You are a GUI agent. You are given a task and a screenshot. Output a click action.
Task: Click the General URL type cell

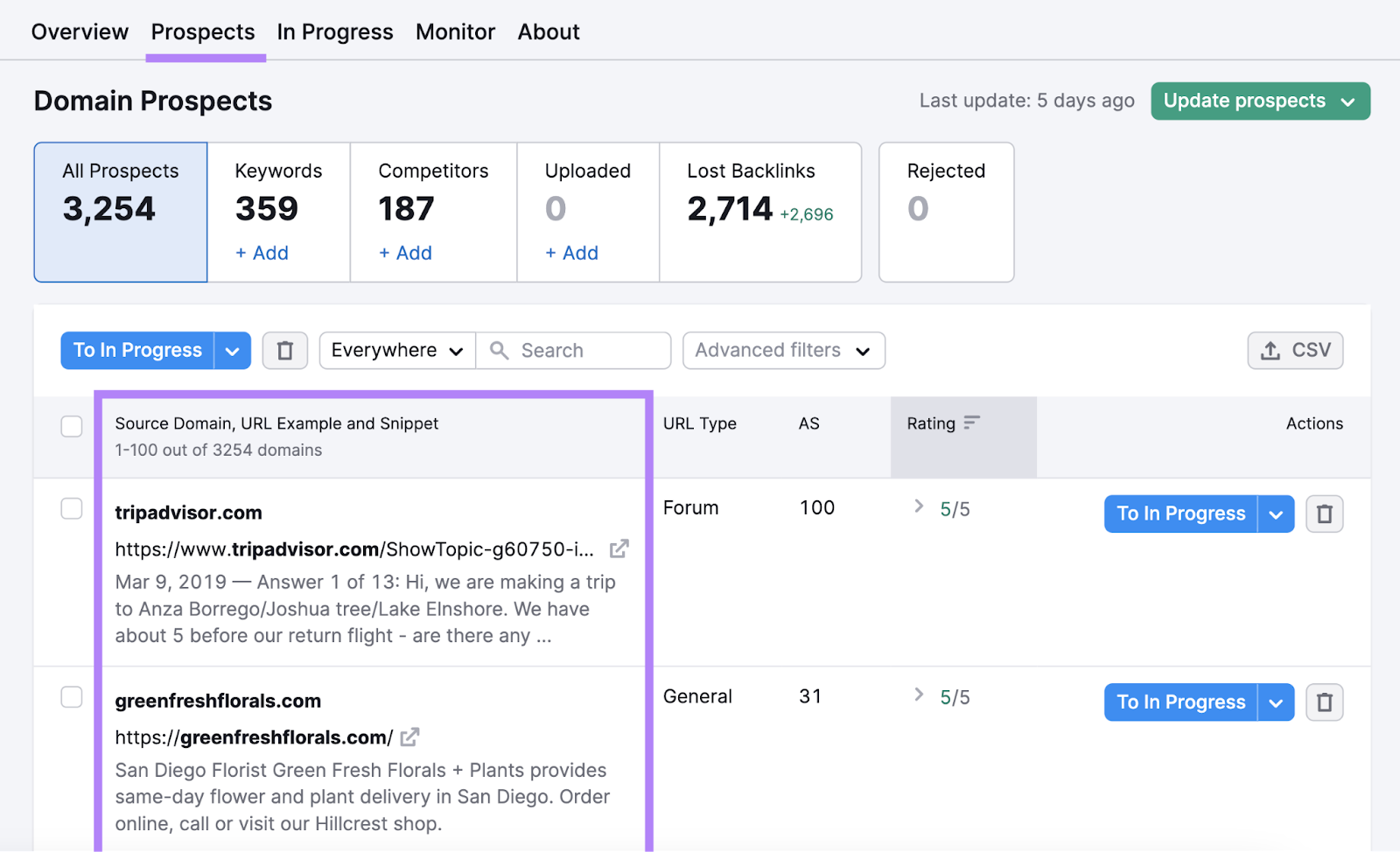point(697,696)
